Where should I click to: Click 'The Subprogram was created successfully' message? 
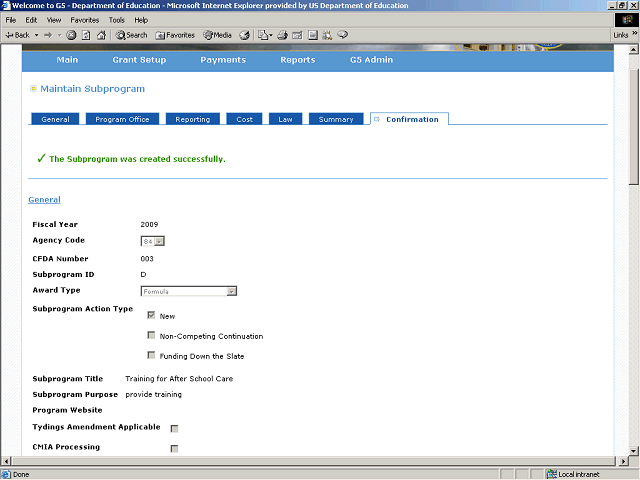(x=137, y=159)
